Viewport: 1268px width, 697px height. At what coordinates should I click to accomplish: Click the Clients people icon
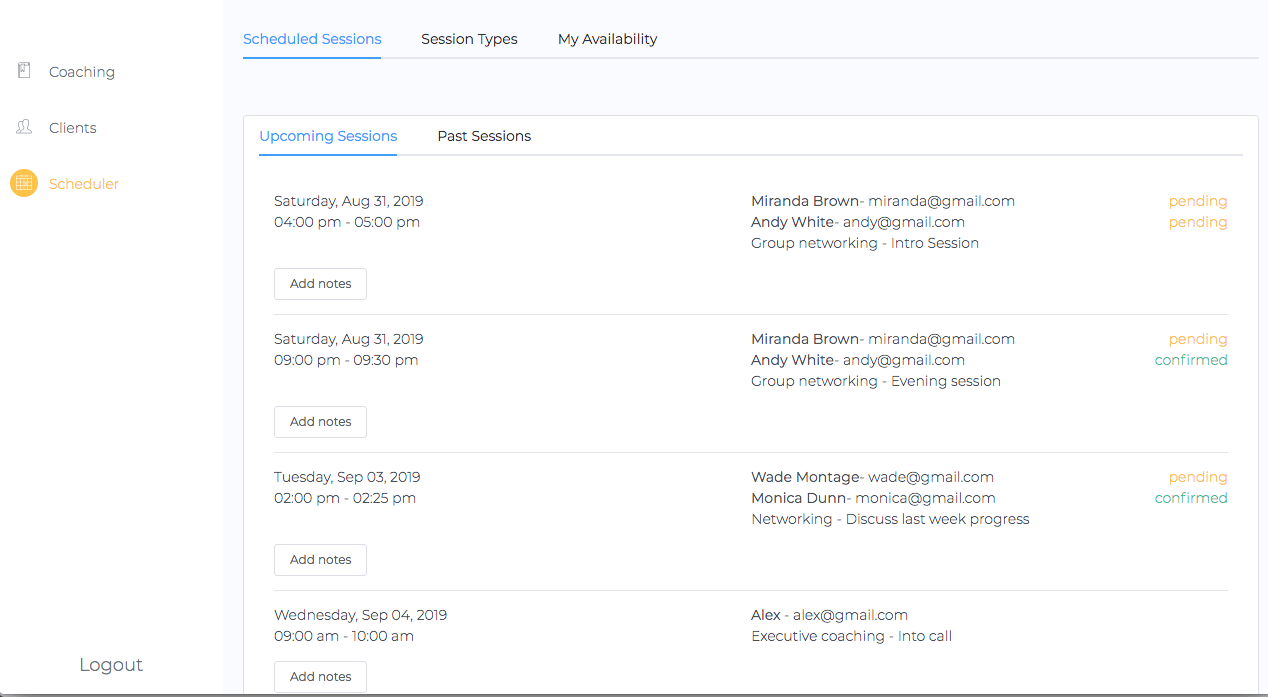pyautogui.click(x=24, y=127)
